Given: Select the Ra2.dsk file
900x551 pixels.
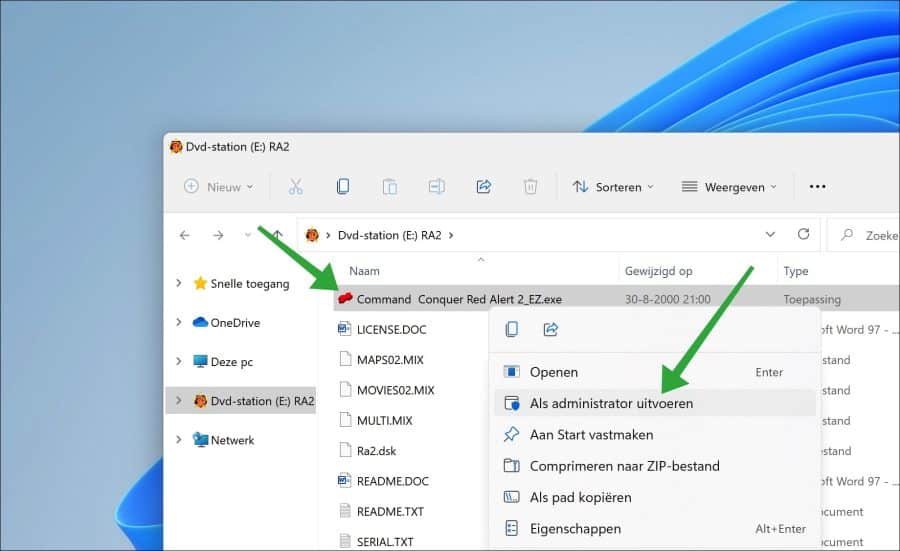Looking at the screenshot, I should click(x=376, y=451).
